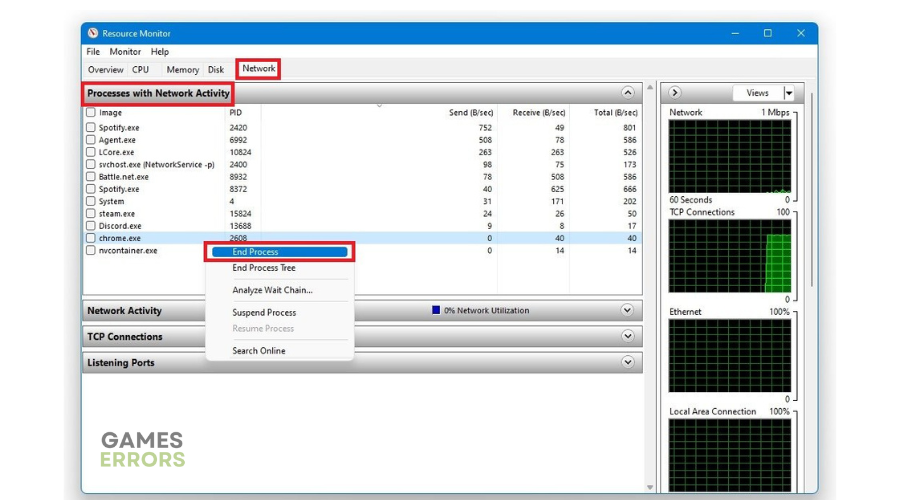Open the File menu
900x500 pixels.
(x=93, y=52)
